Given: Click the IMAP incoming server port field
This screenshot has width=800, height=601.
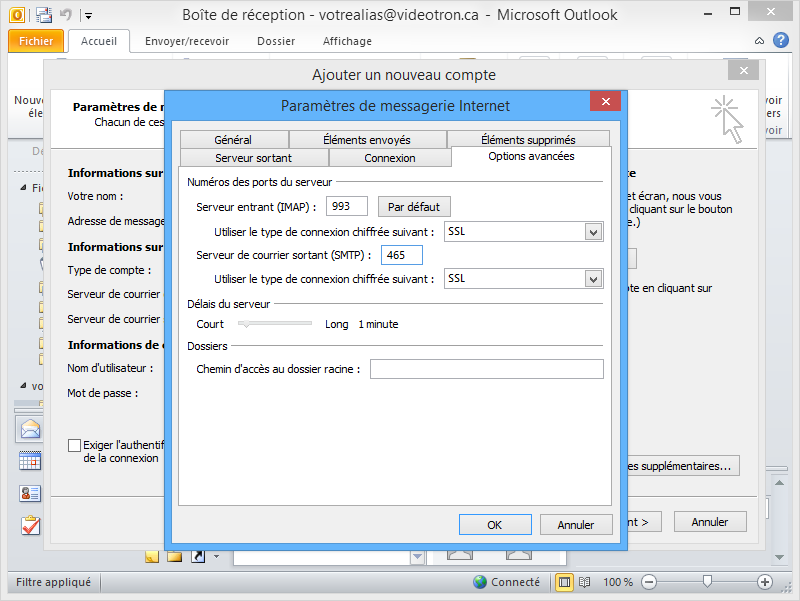Looking at the screenshot, I should tap(347, 206).
